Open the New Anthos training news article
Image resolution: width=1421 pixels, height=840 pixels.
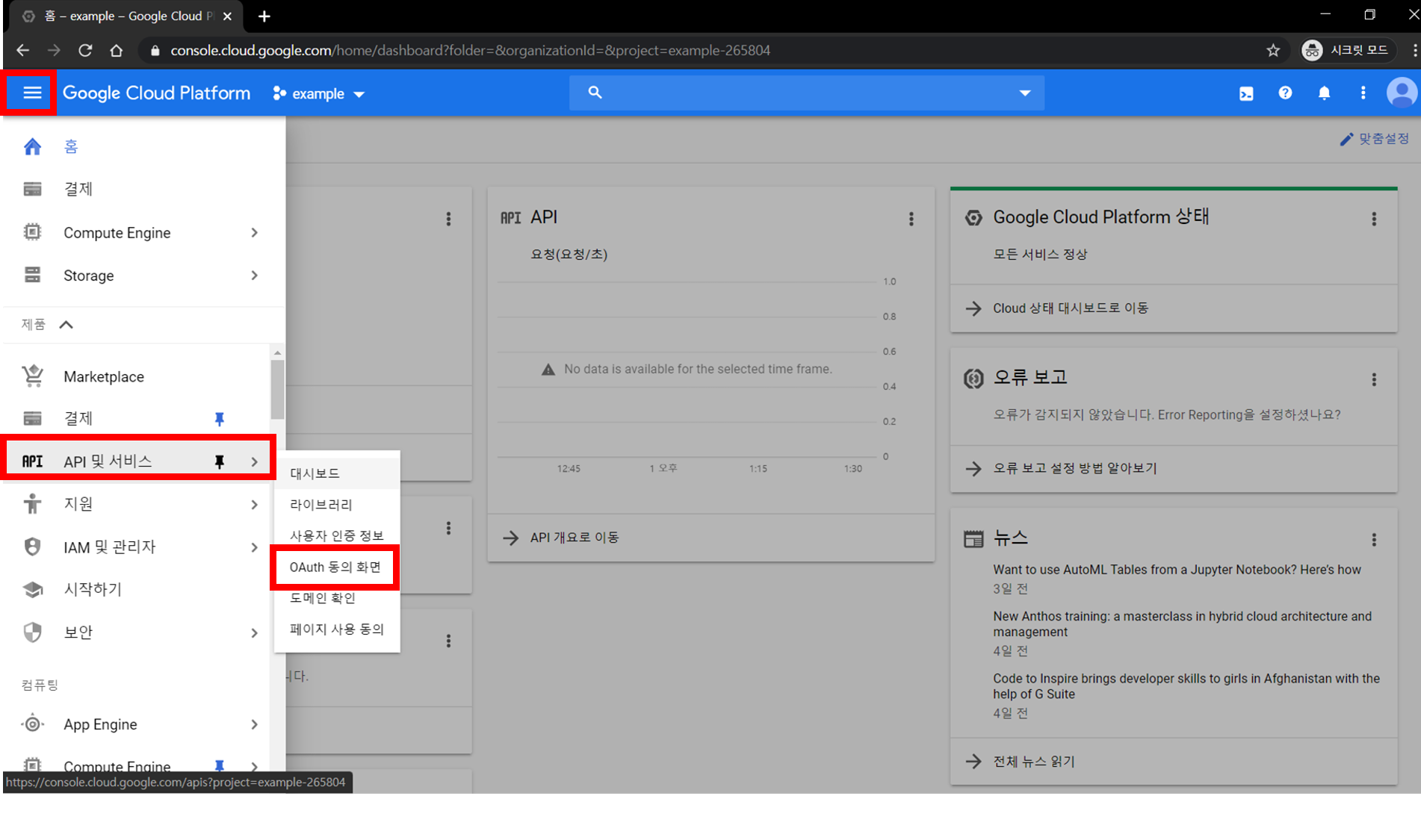point(1182,624)
